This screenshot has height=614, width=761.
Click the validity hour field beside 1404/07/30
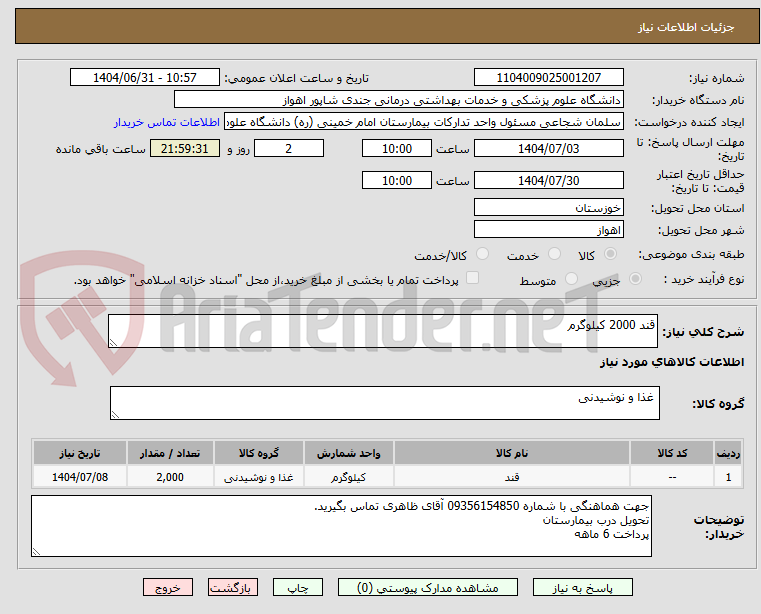coord(397,181)
